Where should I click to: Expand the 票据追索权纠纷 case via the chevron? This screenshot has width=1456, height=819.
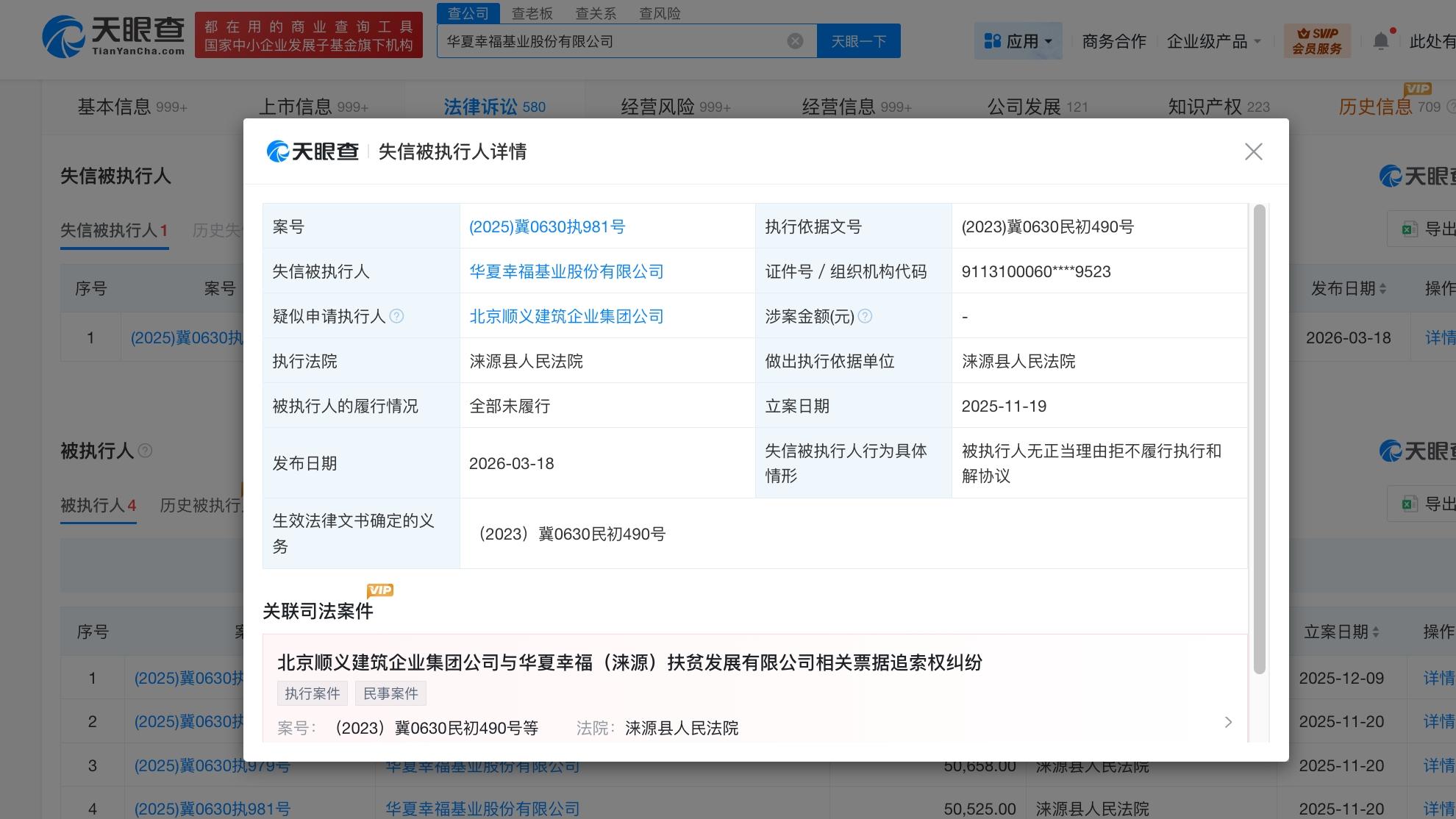(1228, 722)
